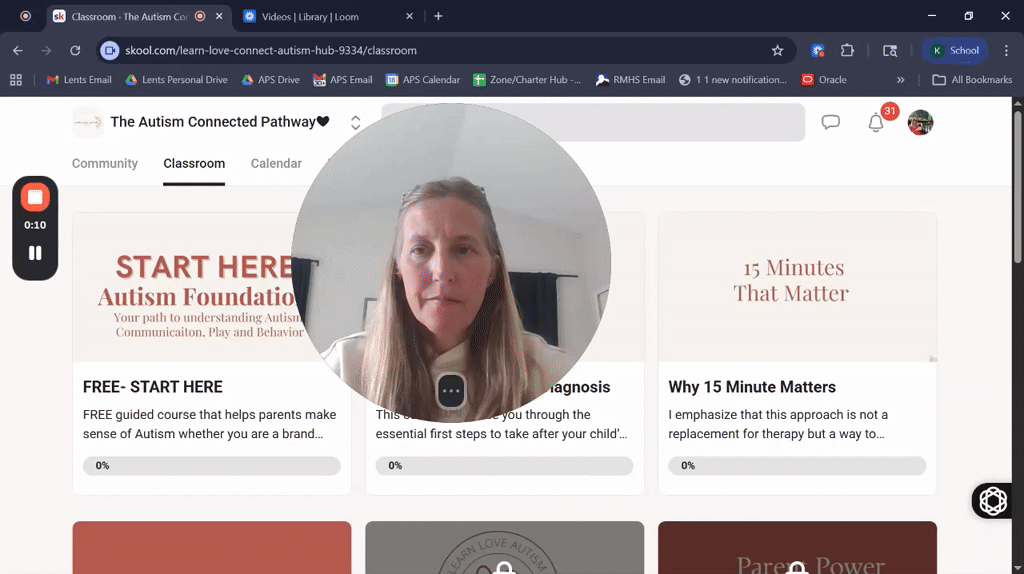Screen dimensions: 1024x574
Task: Pause the Loom recording
Action: 35,253
